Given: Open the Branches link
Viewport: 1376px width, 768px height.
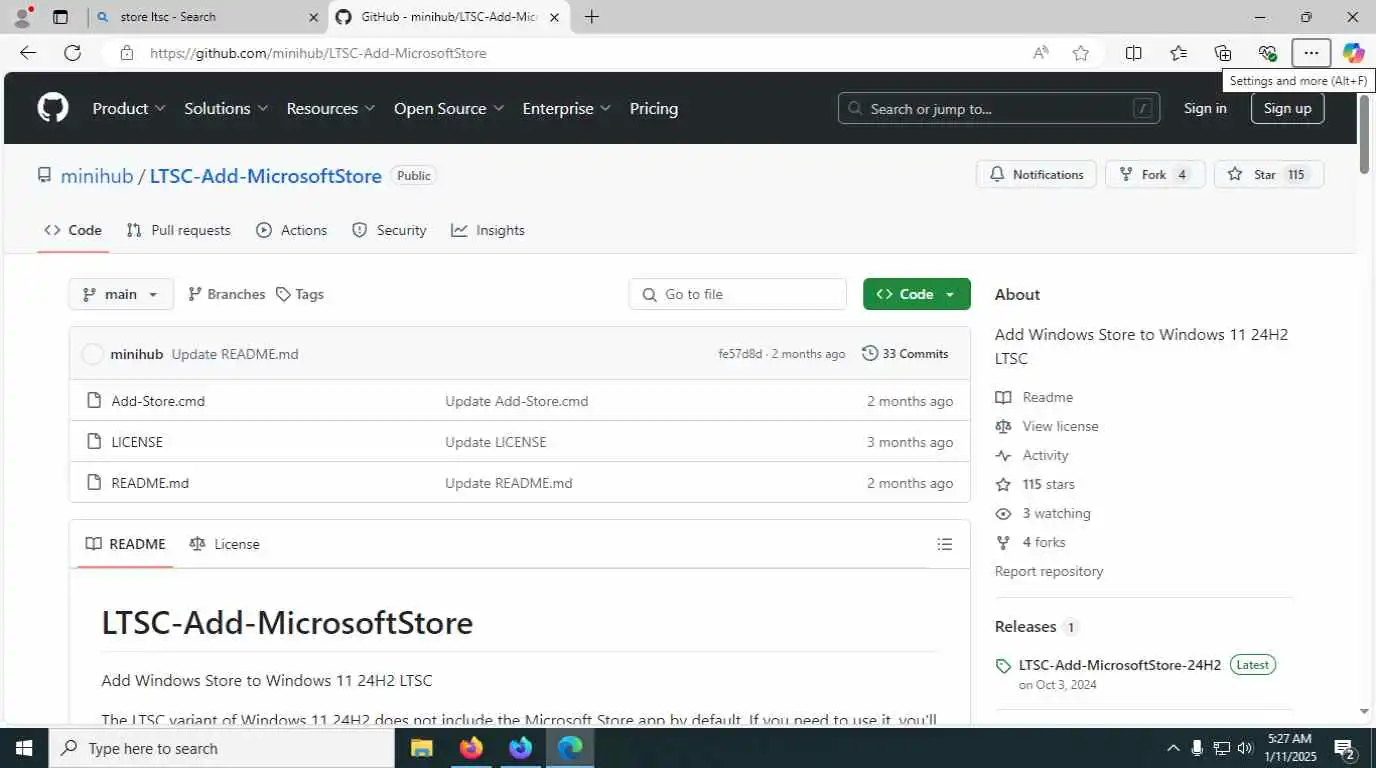Looking at the screenshot, I should coord(226,294).
